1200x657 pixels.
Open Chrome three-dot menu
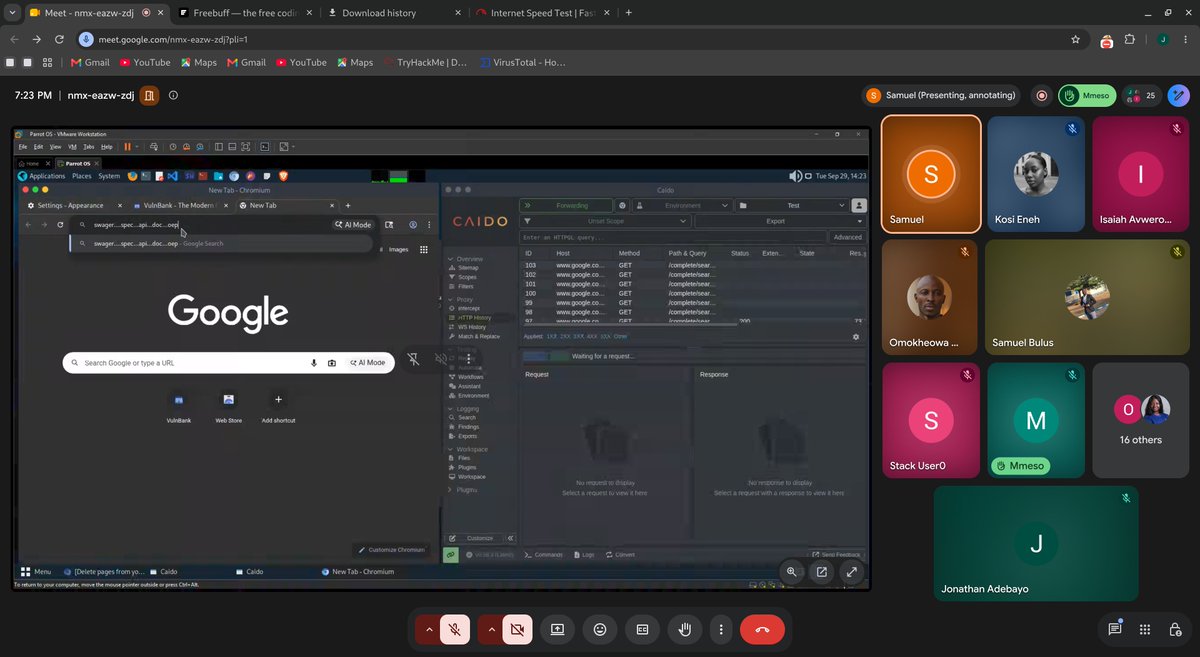point(1187,39)
